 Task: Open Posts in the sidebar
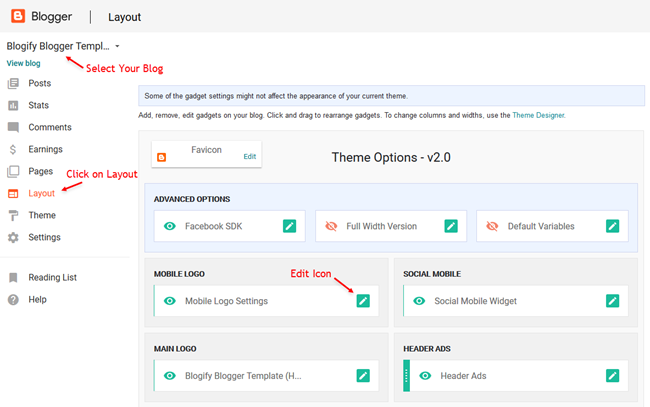coord(40,83)
